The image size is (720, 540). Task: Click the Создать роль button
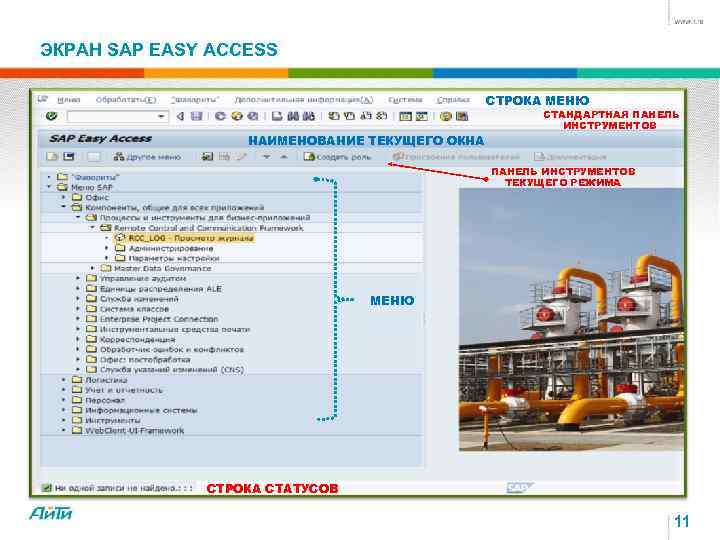point(338,157)
